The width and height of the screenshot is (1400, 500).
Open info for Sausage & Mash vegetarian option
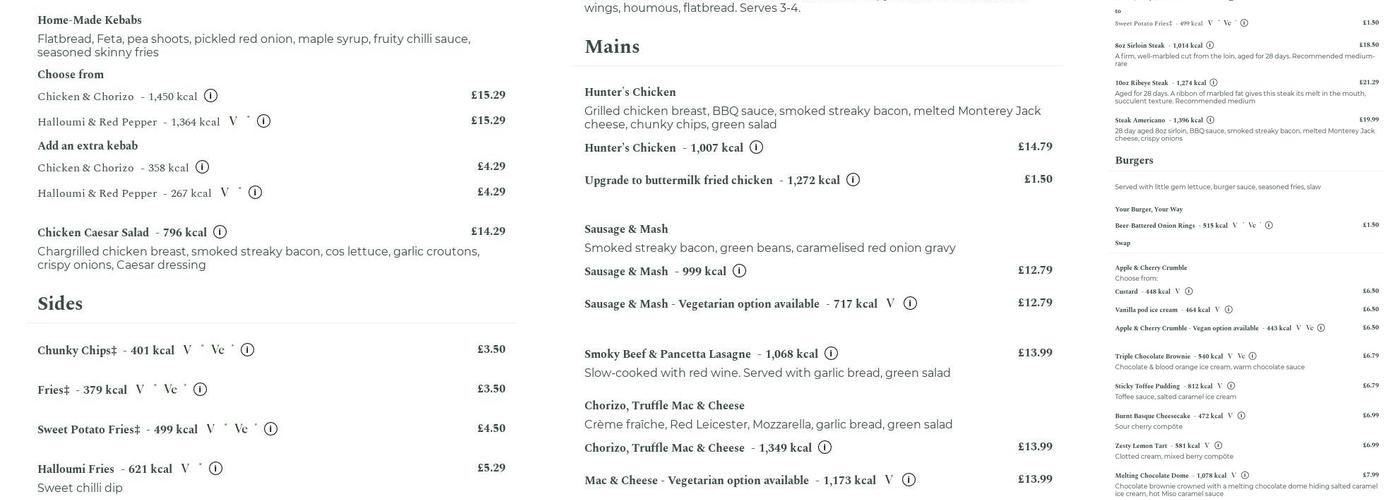click(x=910, y=304)
